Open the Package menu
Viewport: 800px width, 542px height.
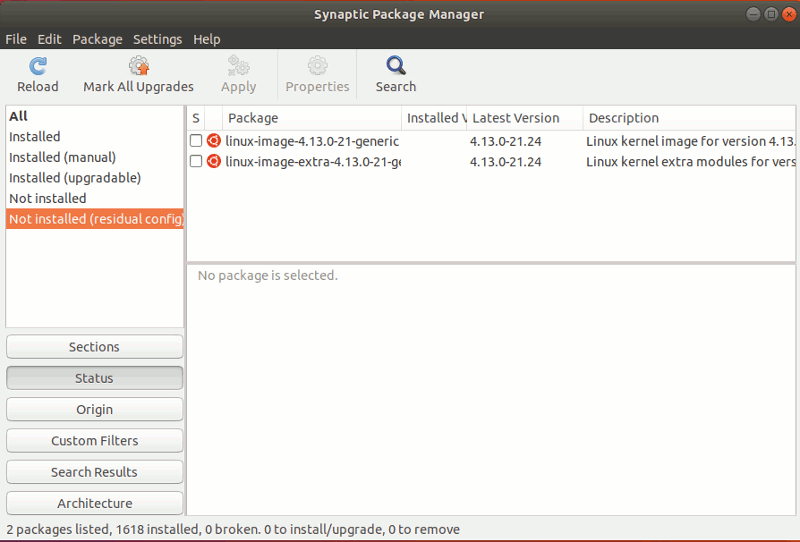[x=97, y=39]
